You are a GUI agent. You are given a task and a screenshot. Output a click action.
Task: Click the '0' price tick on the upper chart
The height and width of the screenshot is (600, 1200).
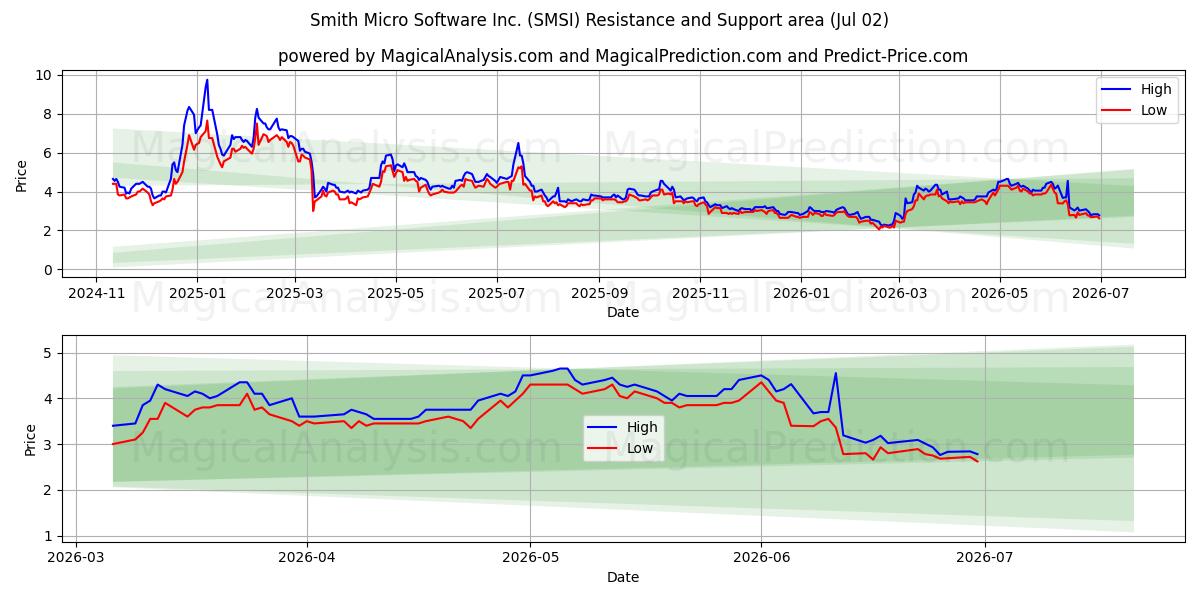click(x=48, y=270)
